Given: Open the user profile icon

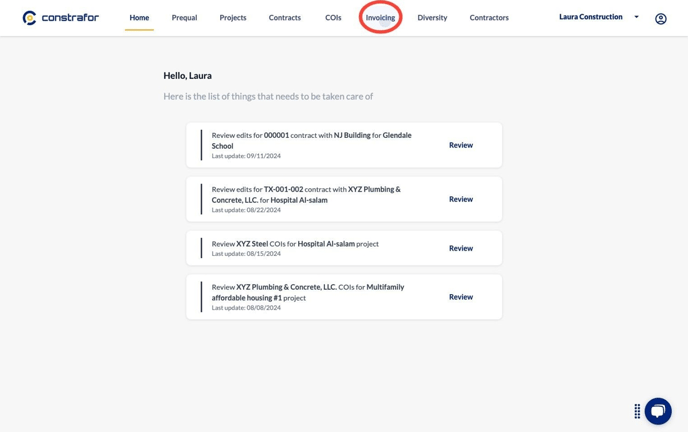Looking at the screenshot, I should pos(660,19).
